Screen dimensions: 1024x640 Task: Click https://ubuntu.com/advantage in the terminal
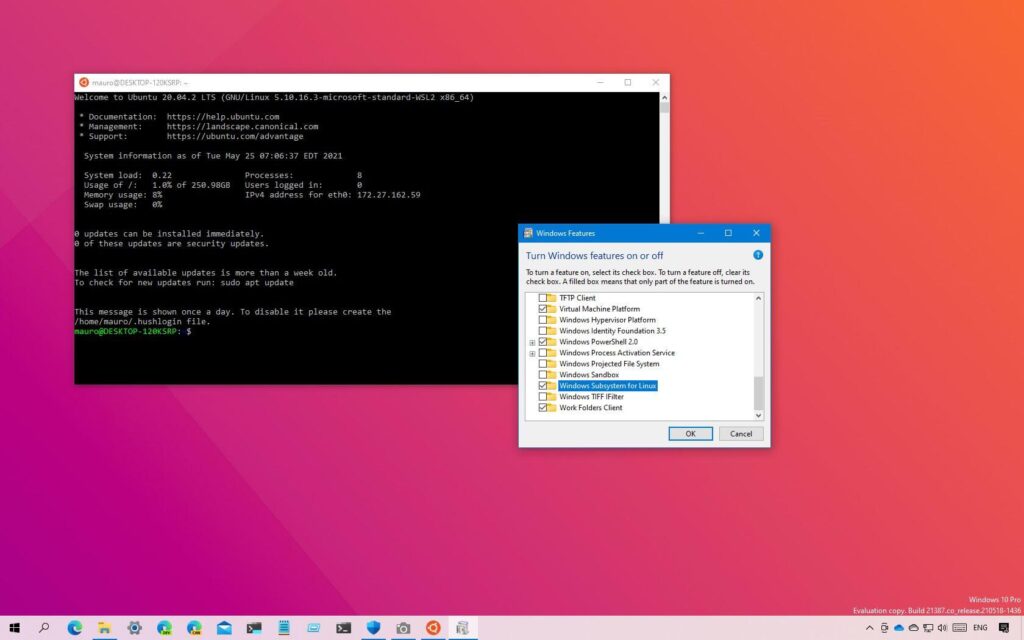235,136
